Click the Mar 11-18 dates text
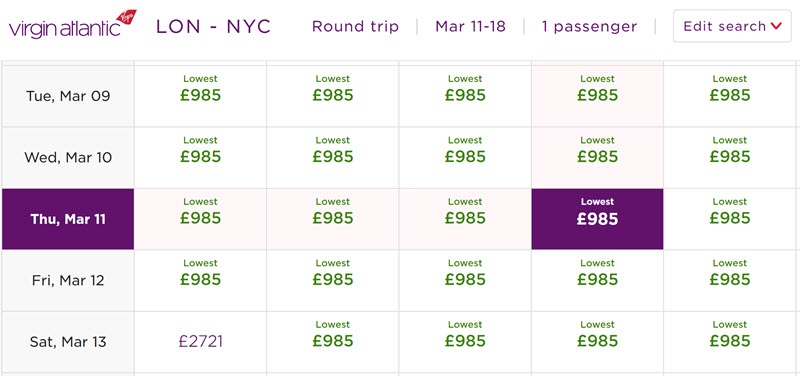The height and width of the screenshot is (376, 800). 470,27
